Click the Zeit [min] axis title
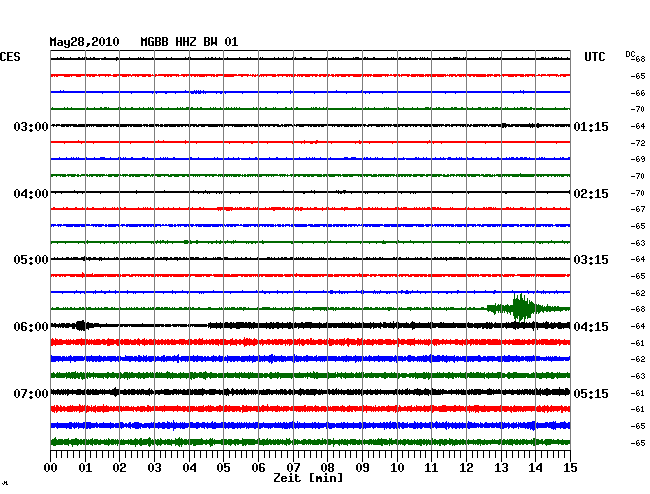The height and width of the screenshot is (494, 650). point(308,478)
